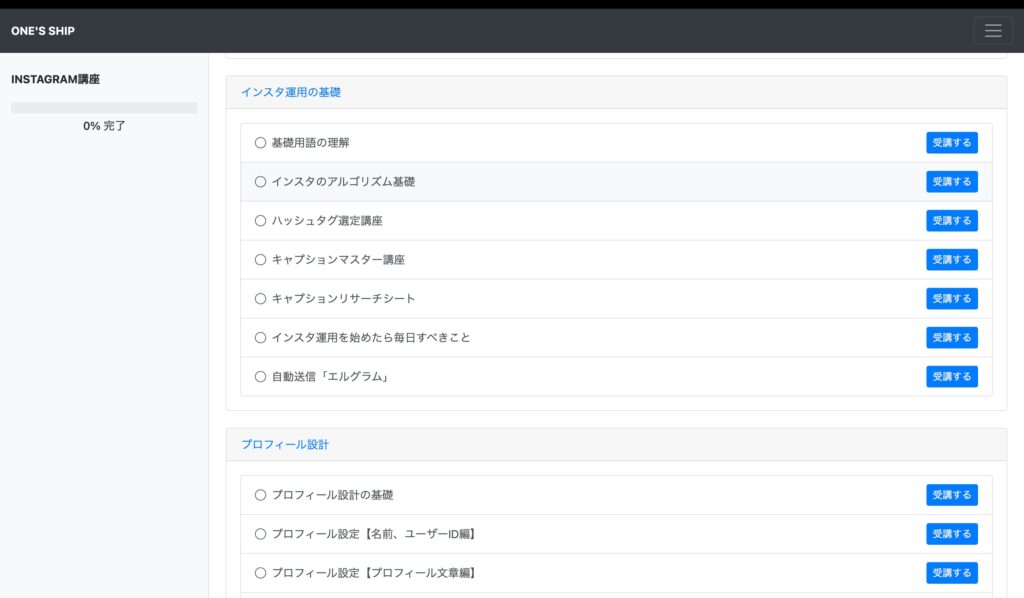1024x598 pixels.
Task: Click 受講する for インスタ運用を始めたら毎日すべきこと
Action: [952, 338]
